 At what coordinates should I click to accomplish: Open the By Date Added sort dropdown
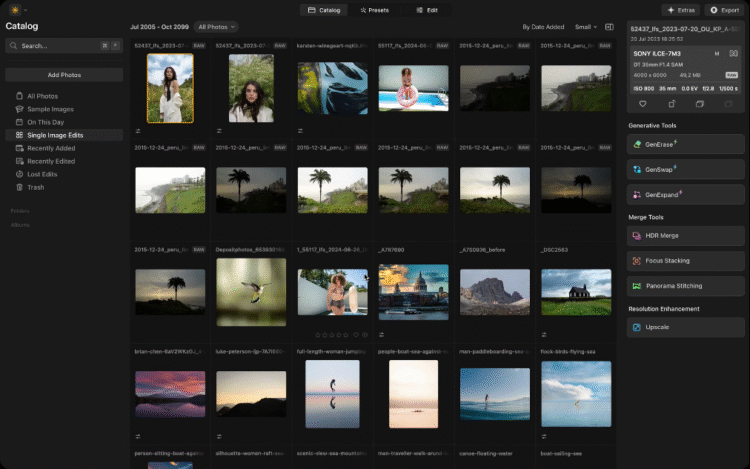pos(543,27)
